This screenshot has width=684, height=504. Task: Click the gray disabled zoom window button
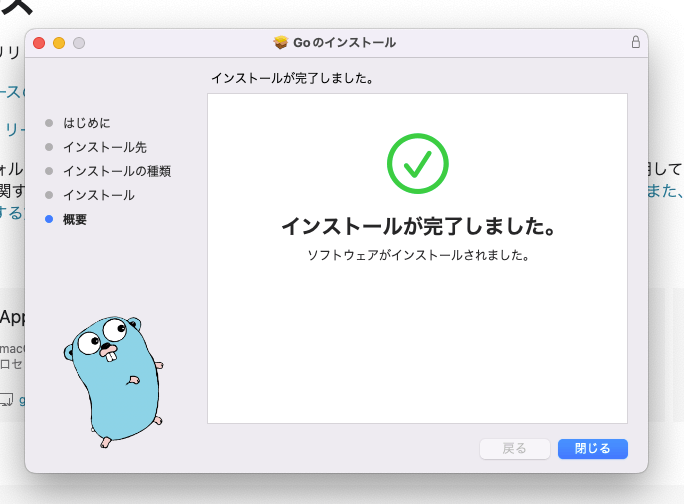pos(79,43)
